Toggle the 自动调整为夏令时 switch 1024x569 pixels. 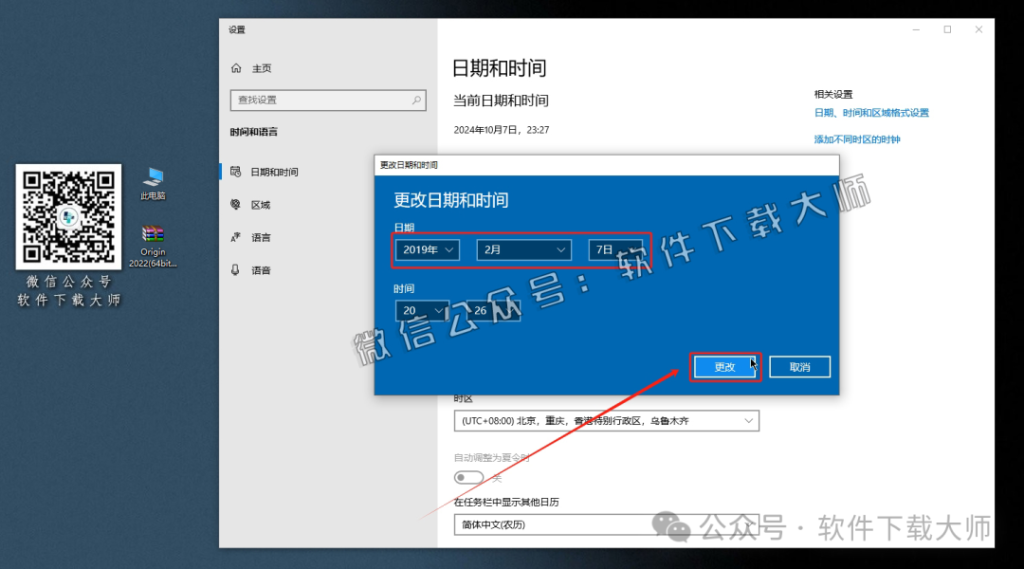[469, 478]
